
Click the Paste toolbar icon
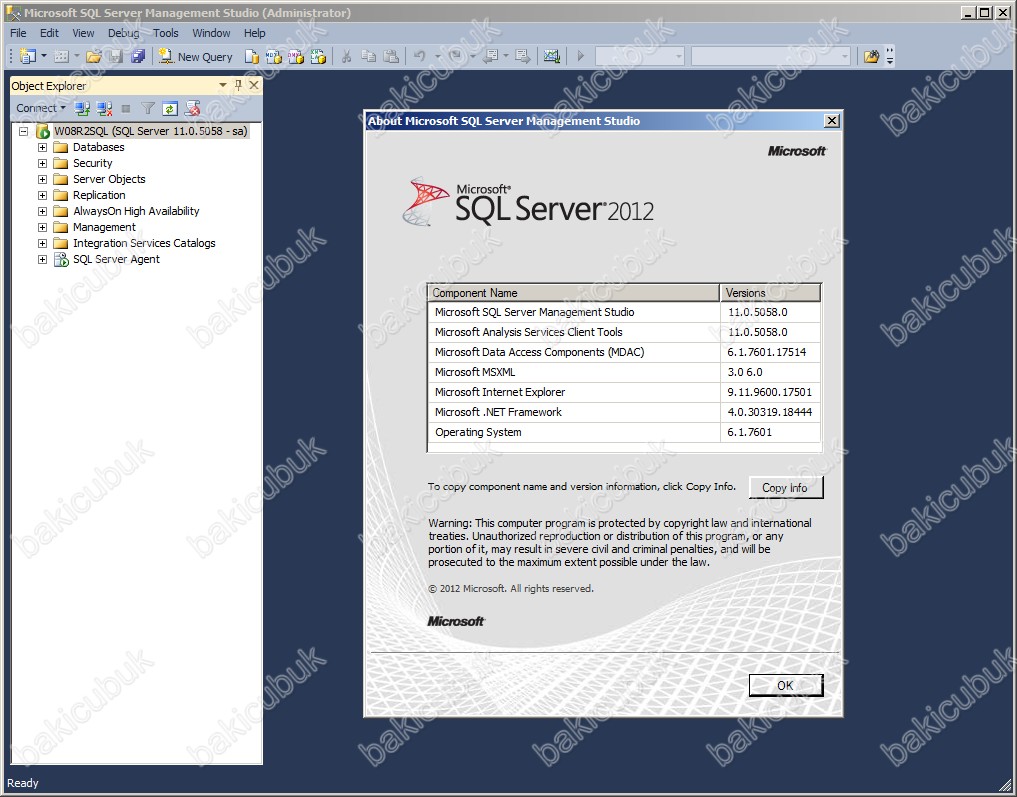pyautogui.click(x=390, y=56)
